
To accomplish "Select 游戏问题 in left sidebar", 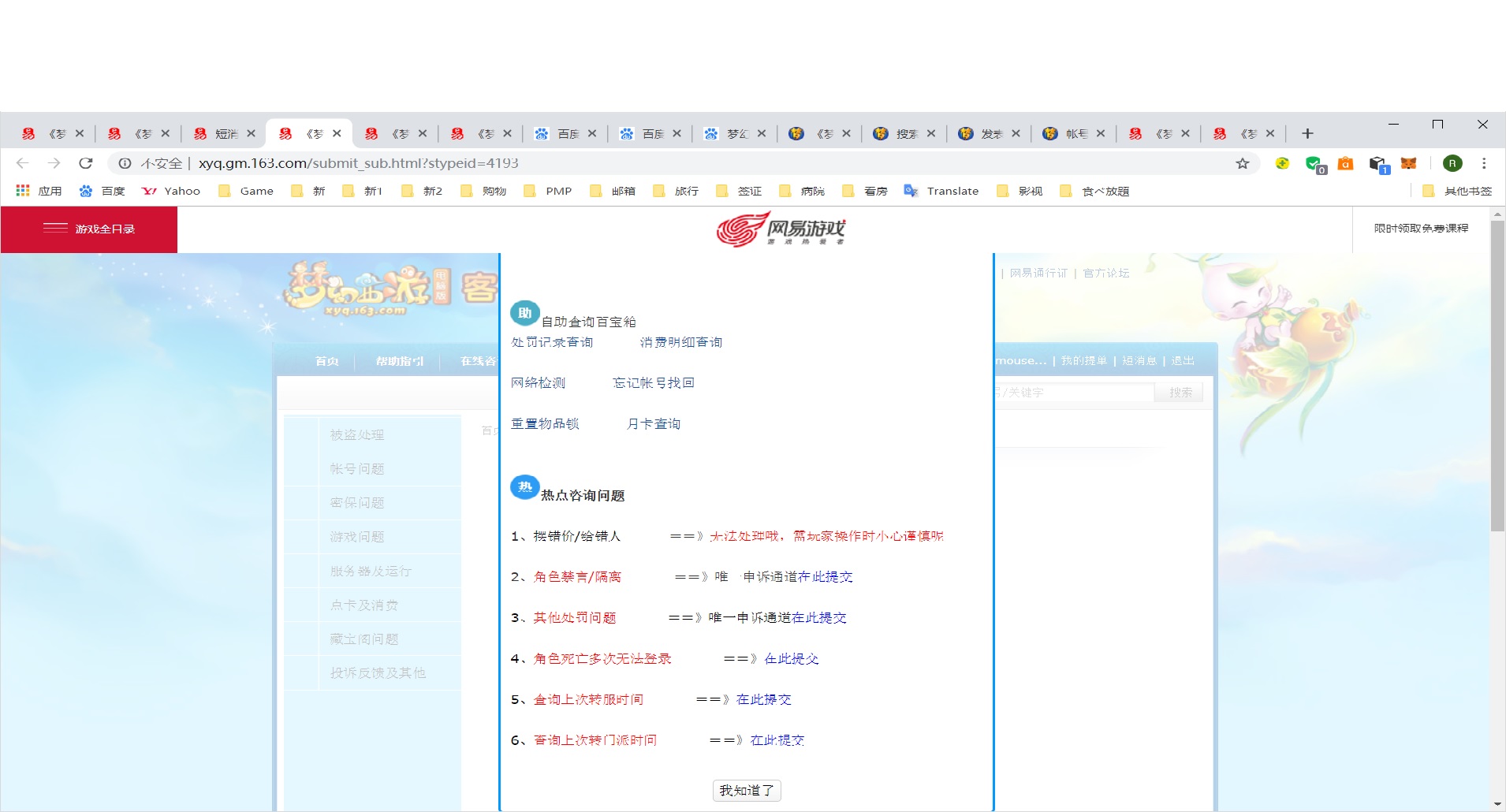I will pos(357,537).
